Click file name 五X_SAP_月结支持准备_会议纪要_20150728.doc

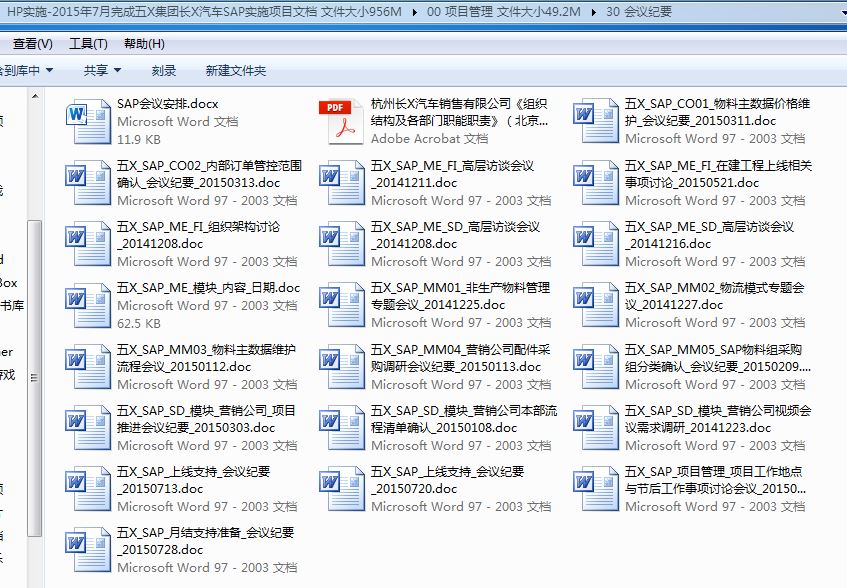pos(205,541)
